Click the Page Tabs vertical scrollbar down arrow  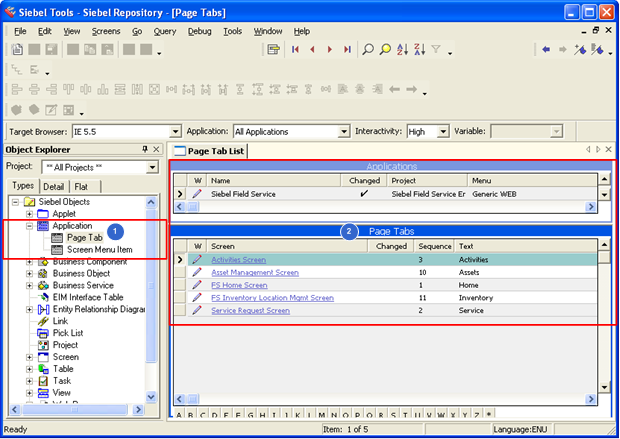(x=604, y=387)
